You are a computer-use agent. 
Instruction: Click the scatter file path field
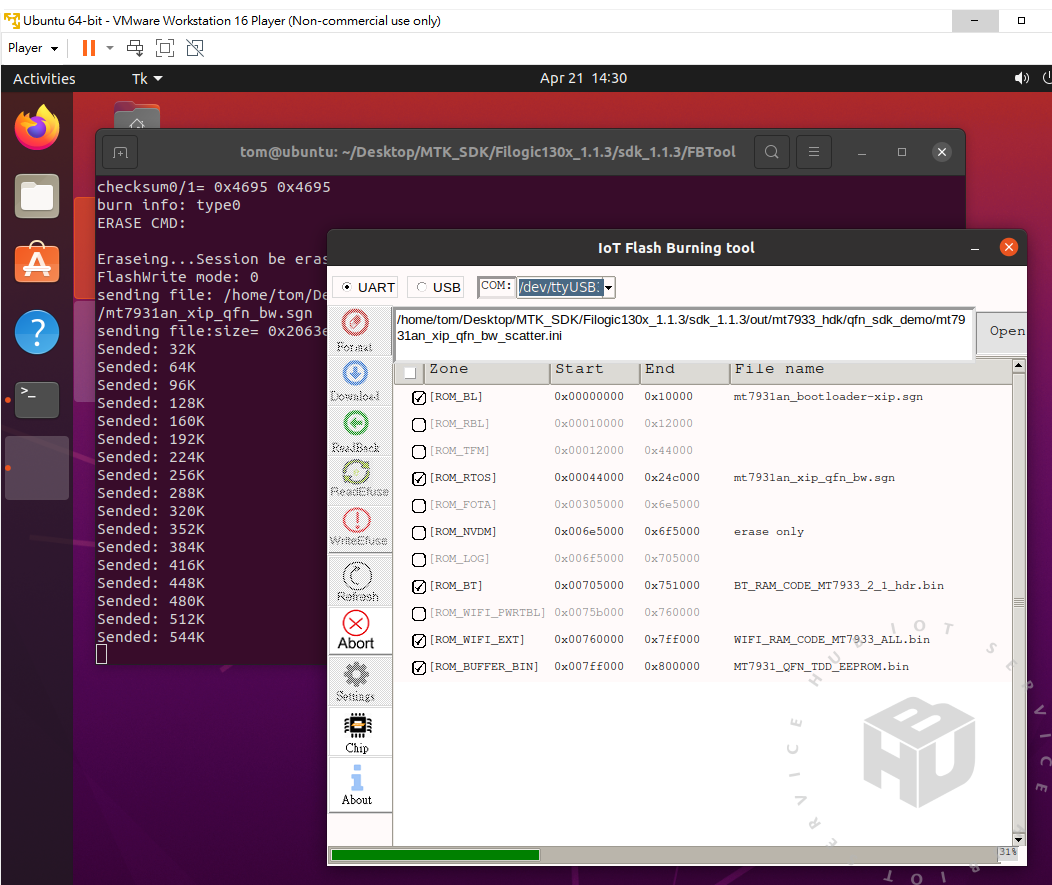click(683, 333)
